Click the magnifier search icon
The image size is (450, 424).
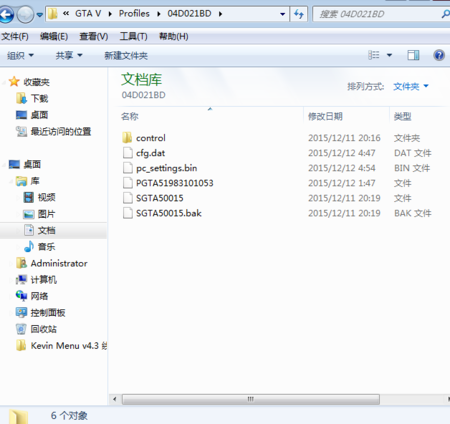tap(445, 14)
